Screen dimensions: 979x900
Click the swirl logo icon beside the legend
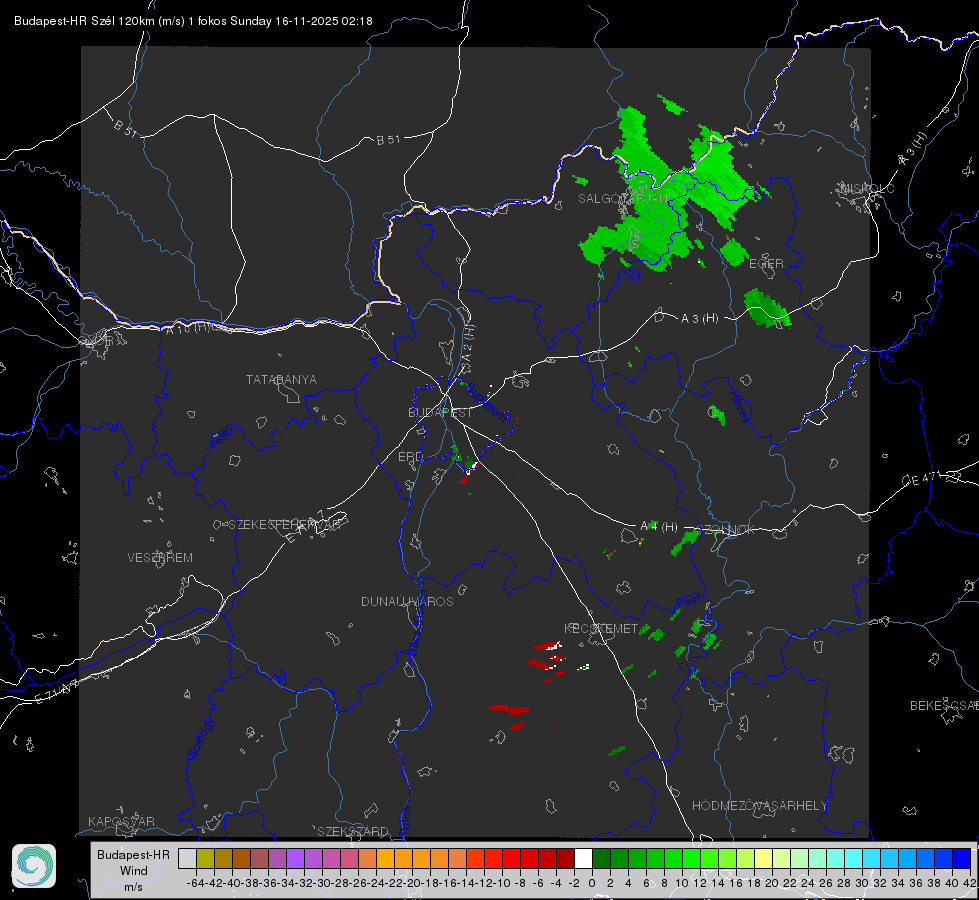(34, 866)
